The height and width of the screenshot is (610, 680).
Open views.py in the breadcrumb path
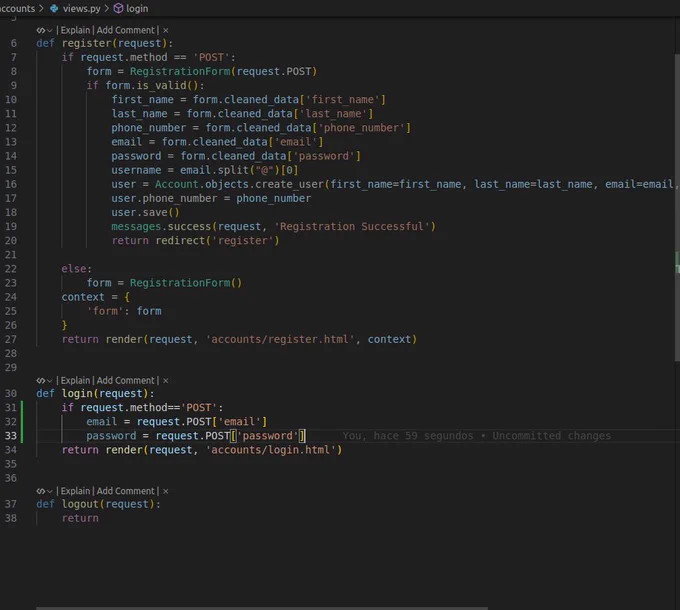81,8
